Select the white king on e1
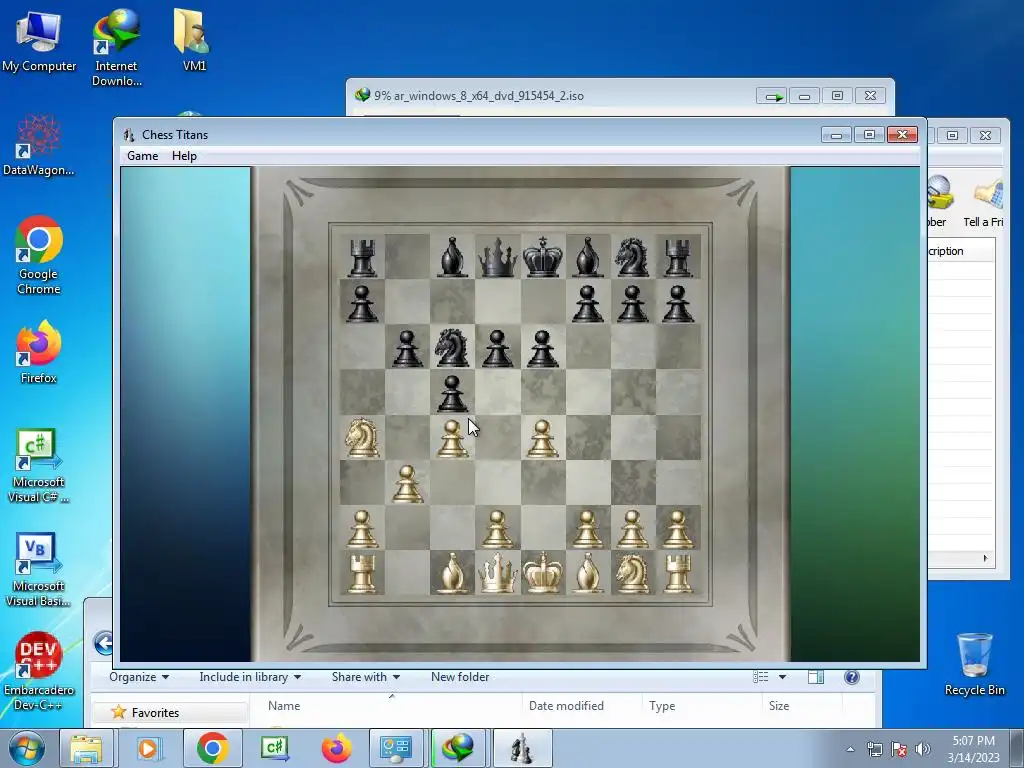Image resolution: width=1024 pixels, height=768 pixels. click(x=543, y=573)
